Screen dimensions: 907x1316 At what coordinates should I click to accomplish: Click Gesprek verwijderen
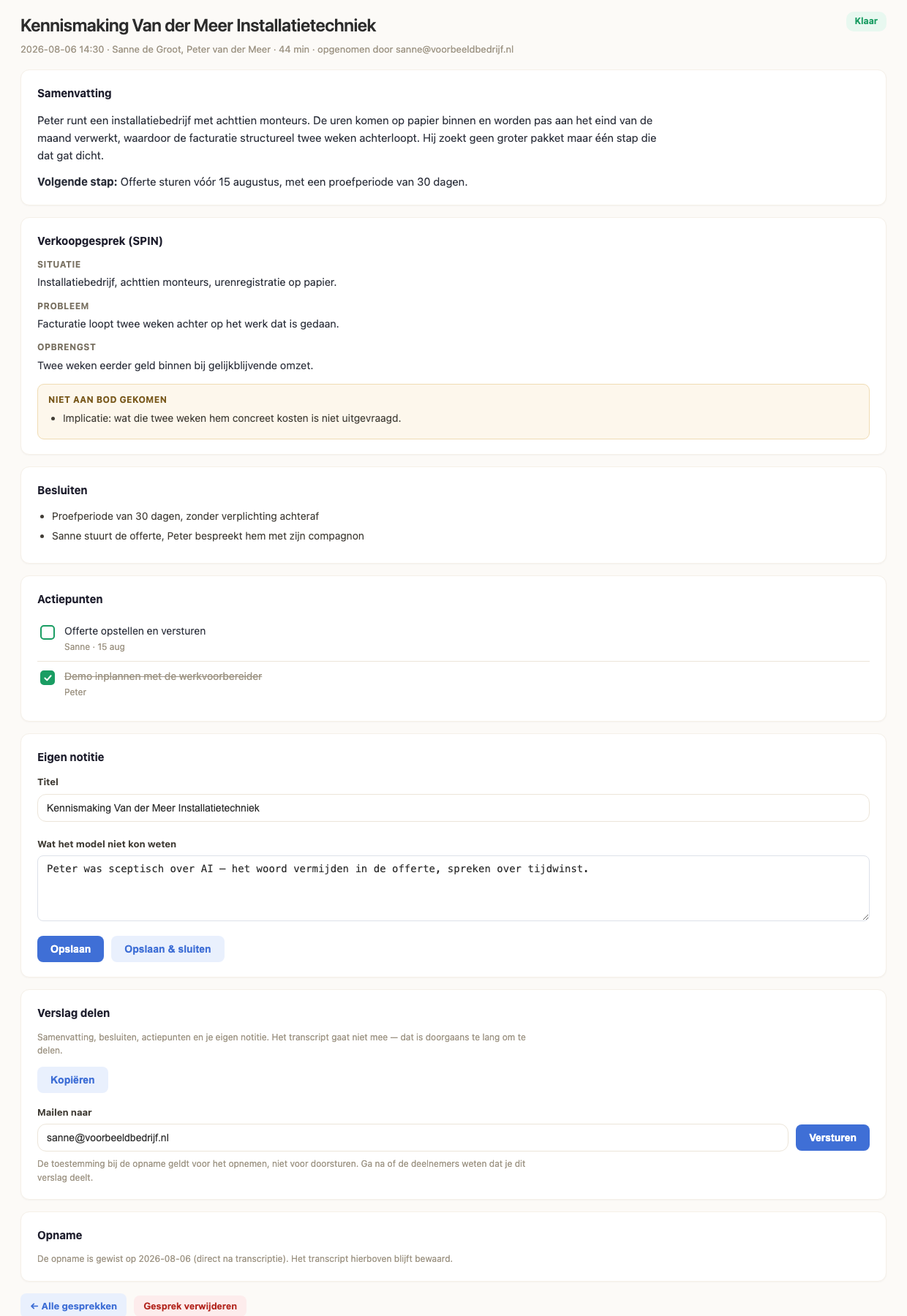point(190,1306)
